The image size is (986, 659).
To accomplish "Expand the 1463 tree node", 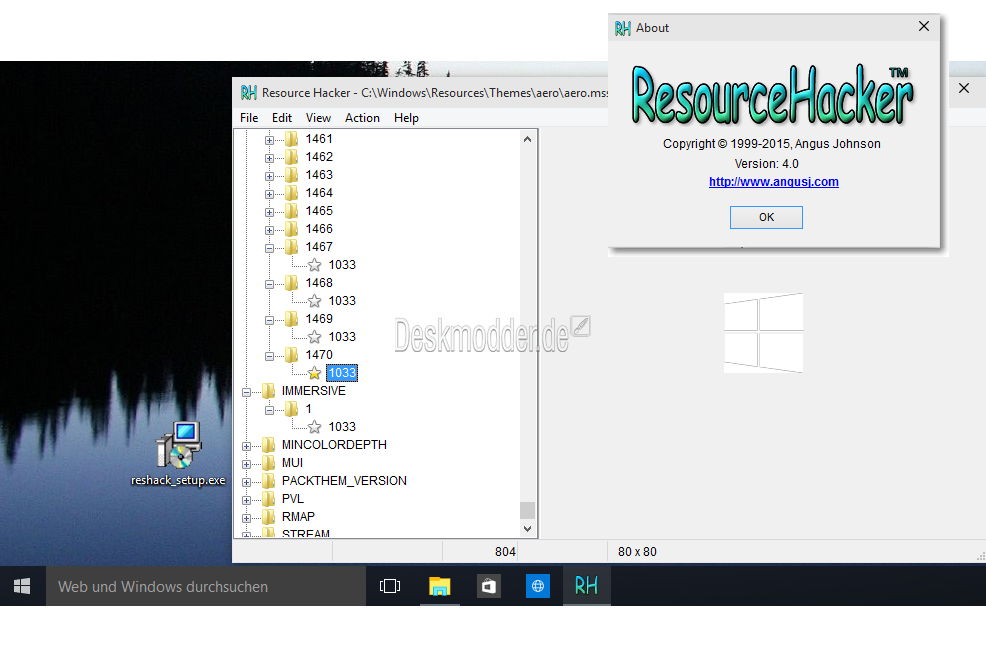I will pos(269,176).
